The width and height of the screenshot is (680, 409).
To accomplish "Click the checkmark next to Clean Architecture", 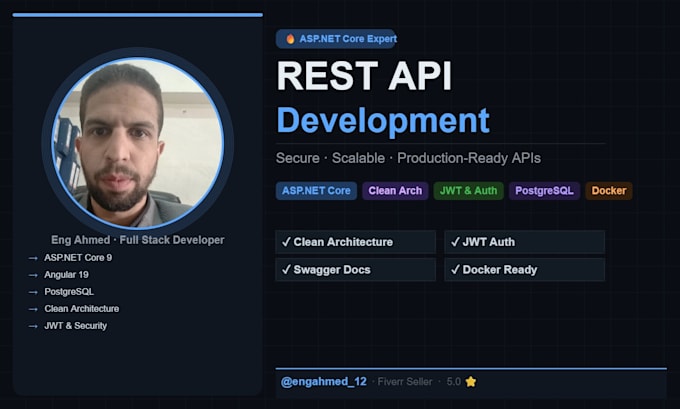I will pyautogui.click(x=286, y=242).
